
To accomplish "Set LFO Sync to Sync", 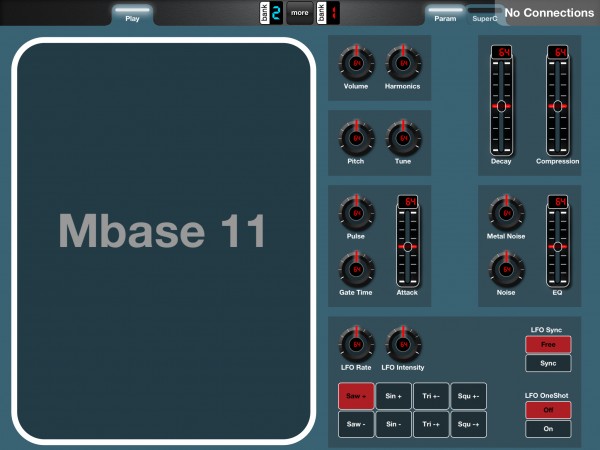I will 548,363.
